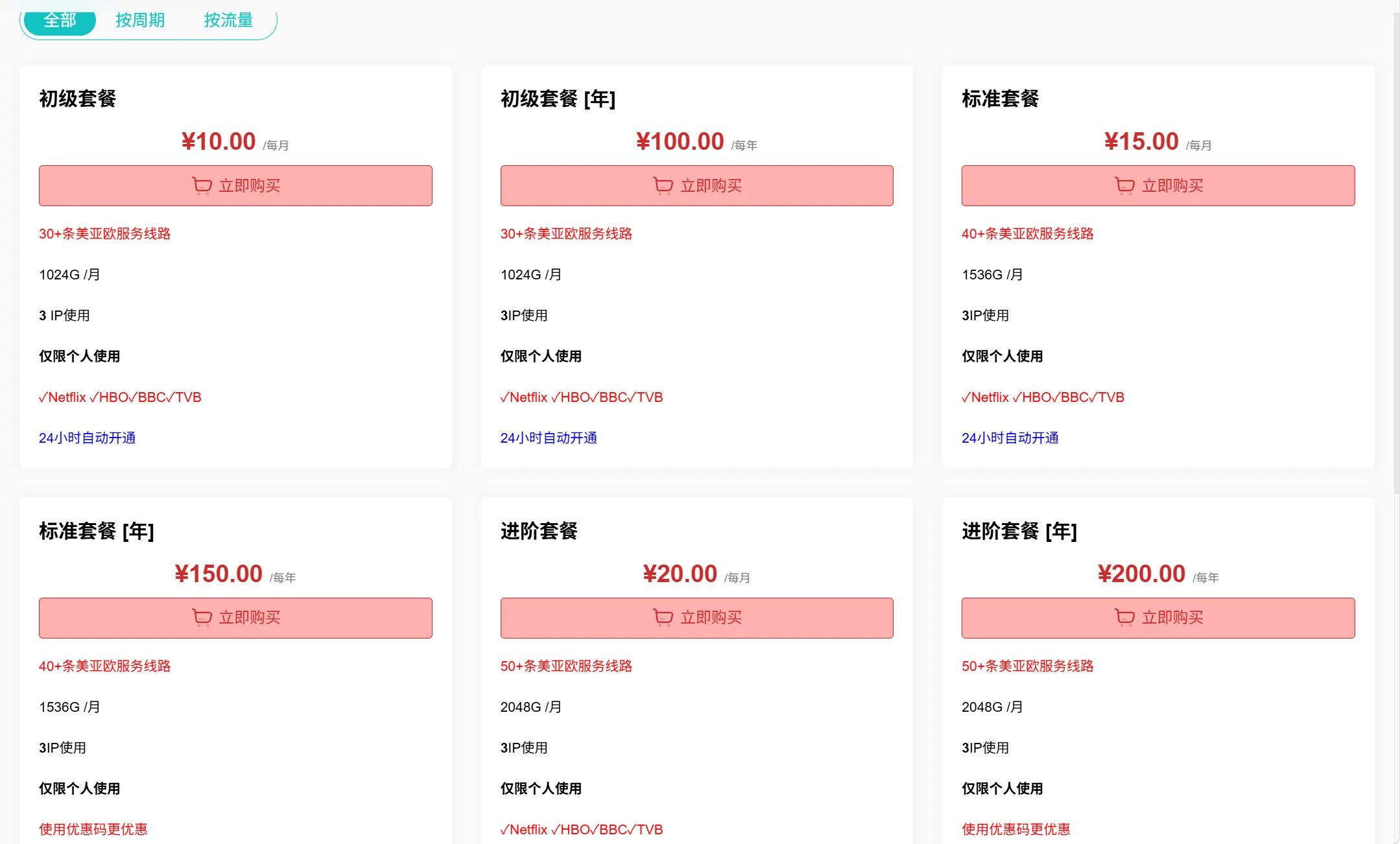Image resolution: width=1400 pixels, height=844 pixels.
Task: Click cart icon on 标准套餐 [年] buy button
Action: point(202,618)
